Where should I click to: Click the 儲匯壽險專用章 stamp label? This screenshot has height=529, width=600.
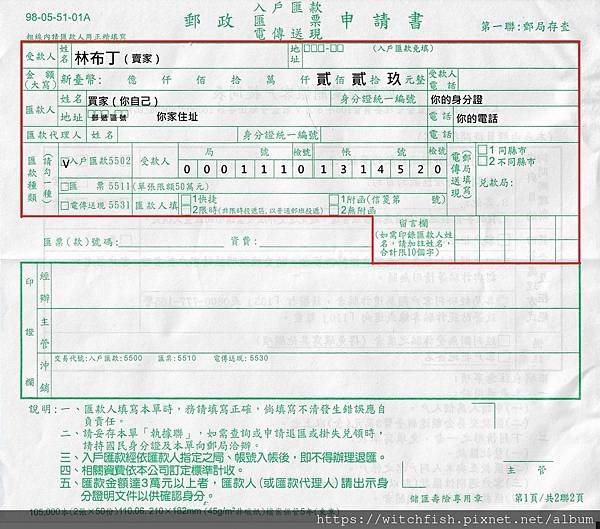click(x=445, y=499)
